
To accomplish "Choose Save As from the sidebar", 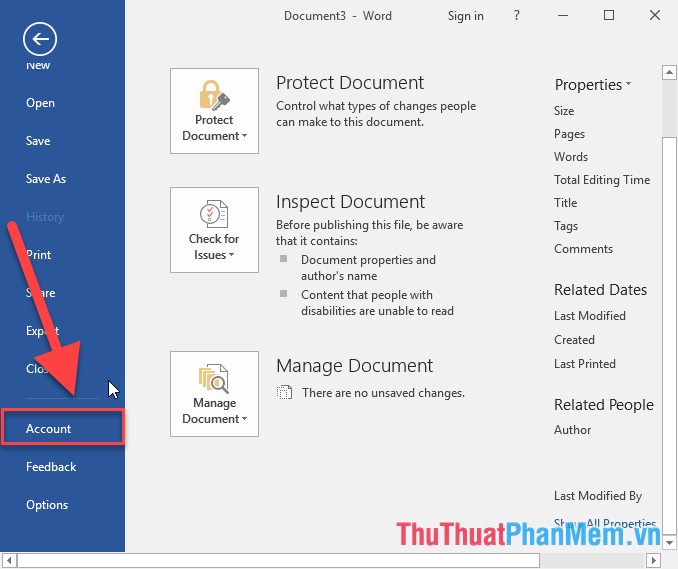I will (46, 179).
